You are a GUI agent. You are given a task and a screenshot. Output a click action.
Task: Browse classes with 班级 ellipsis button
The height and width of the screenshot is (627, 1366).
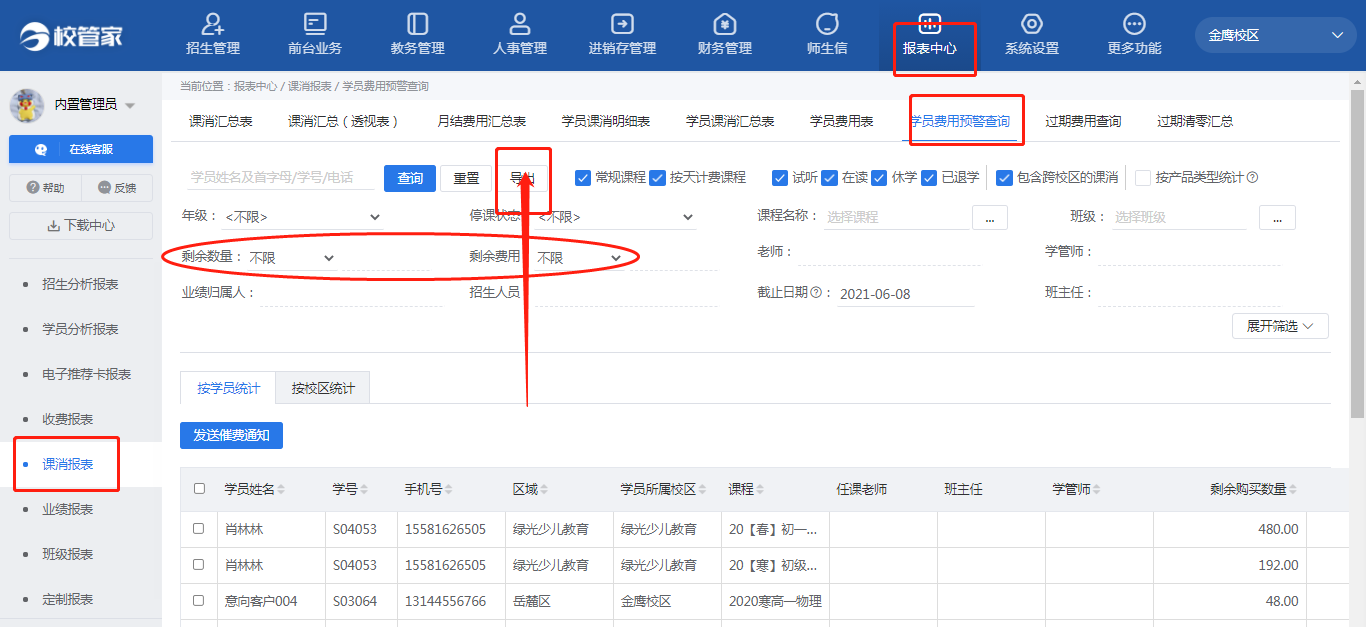click(1277, 217)
